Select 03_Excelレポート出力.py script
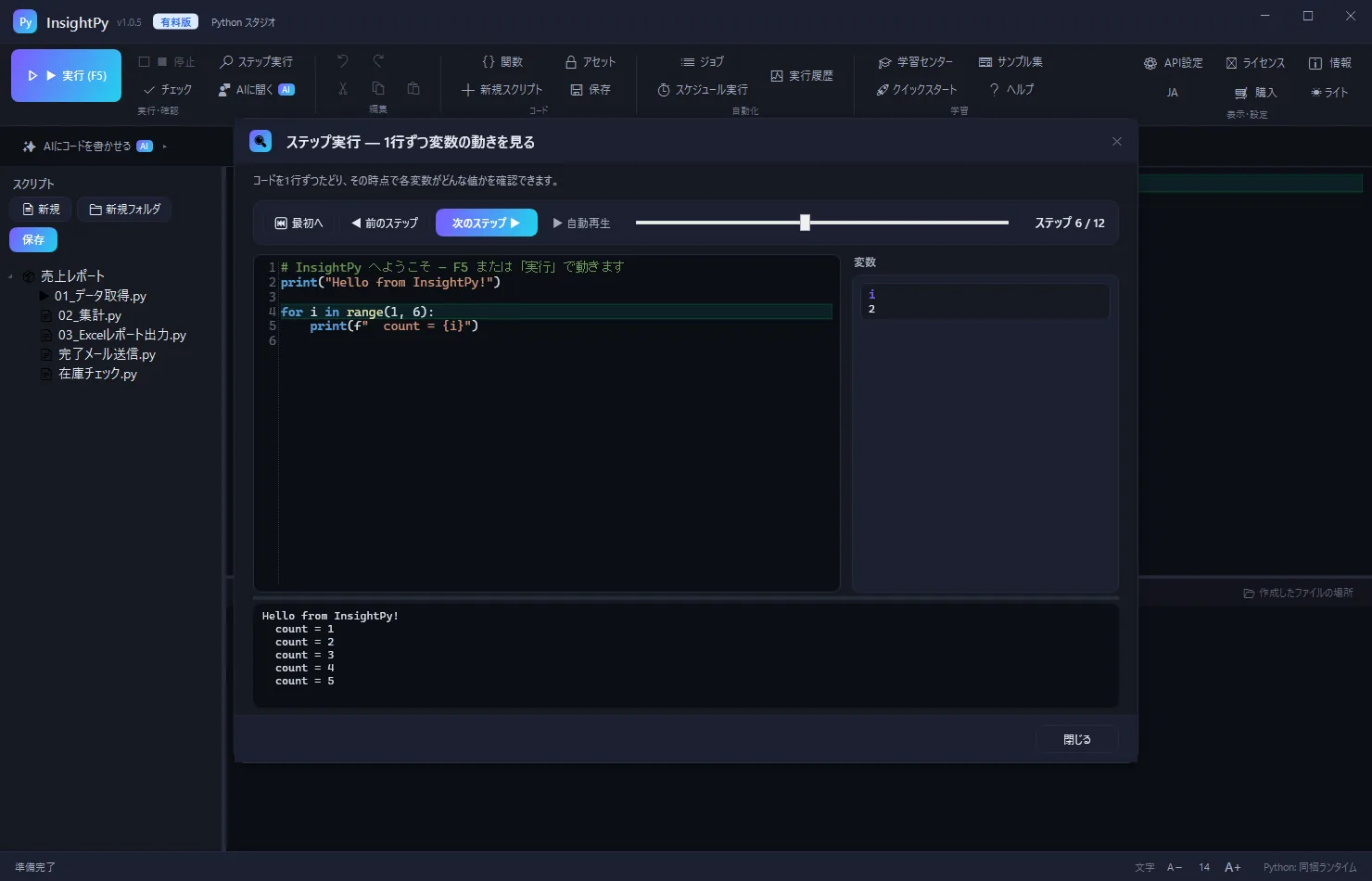Viewport: 1372px width, 881px height. [121, 335]
